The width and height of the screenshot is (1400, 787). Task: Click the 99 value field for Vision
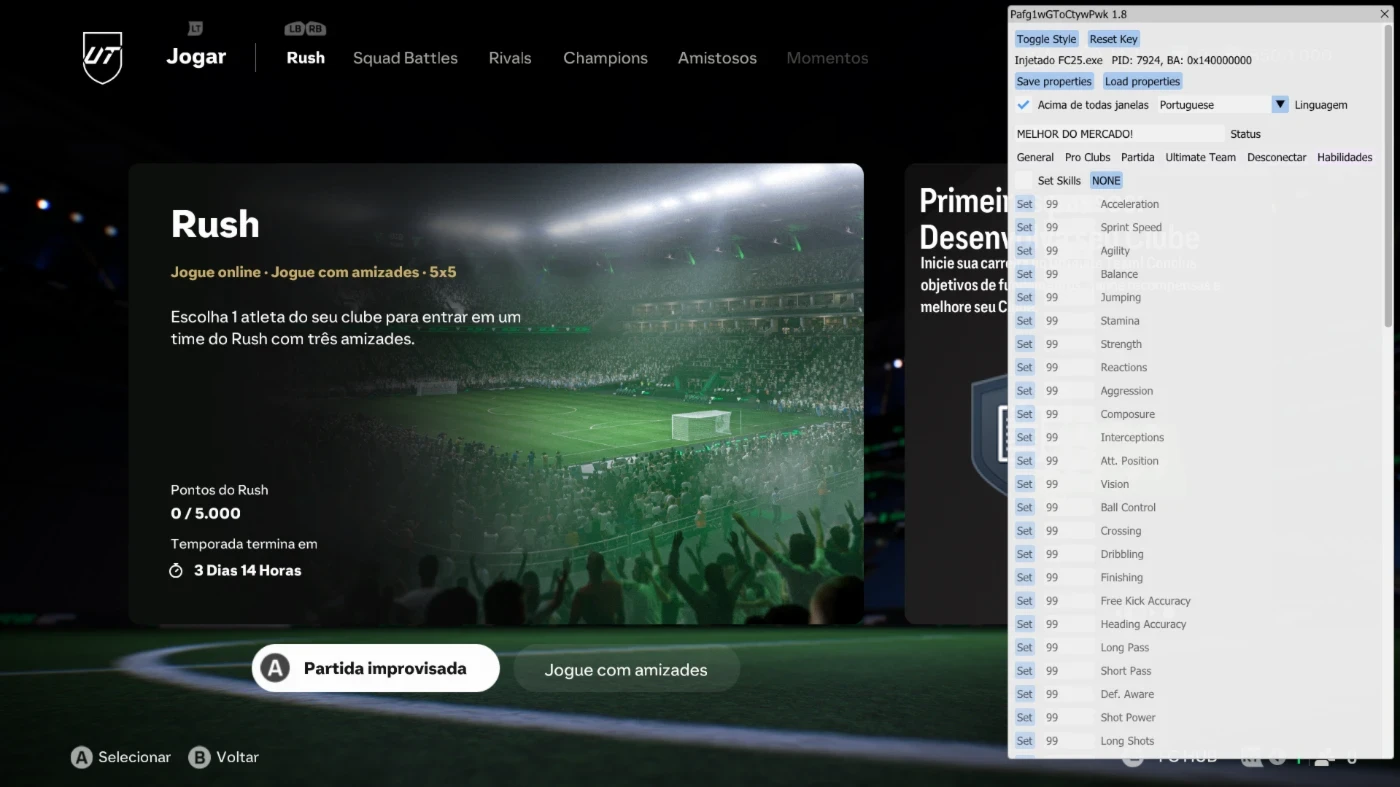pos(1068,484)
